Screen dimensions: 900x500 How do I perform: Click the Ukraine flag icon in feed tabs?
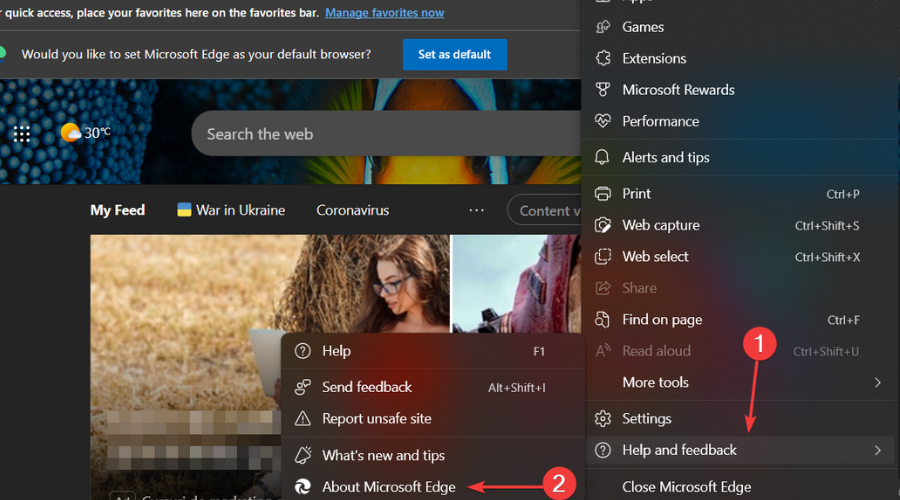[x=184, y=210]
